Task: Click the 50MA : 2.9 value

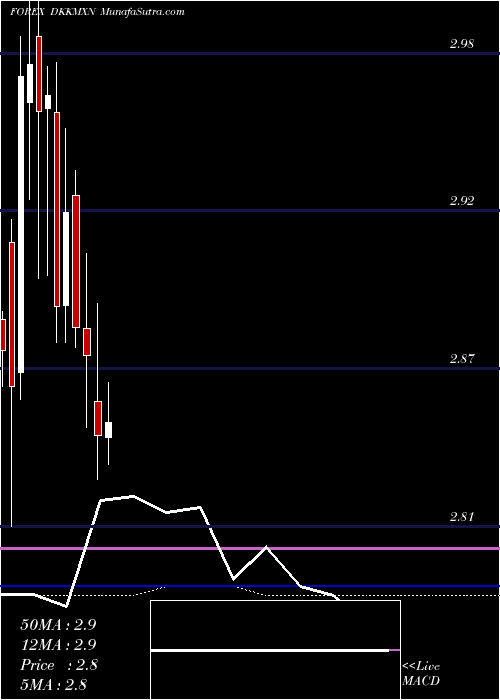Action: (x=58, y=625)
